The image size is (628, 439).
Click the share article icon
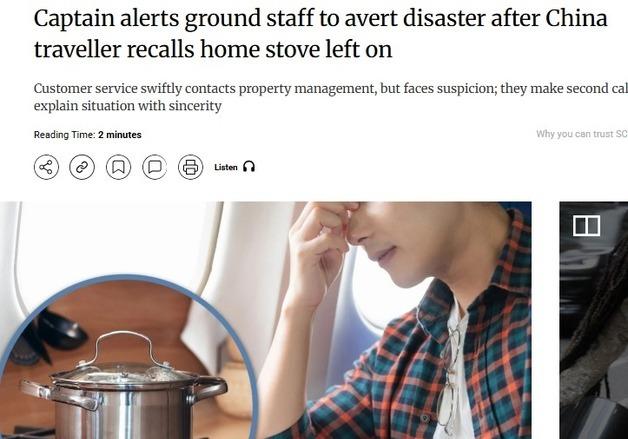click(x=46, y=167)
